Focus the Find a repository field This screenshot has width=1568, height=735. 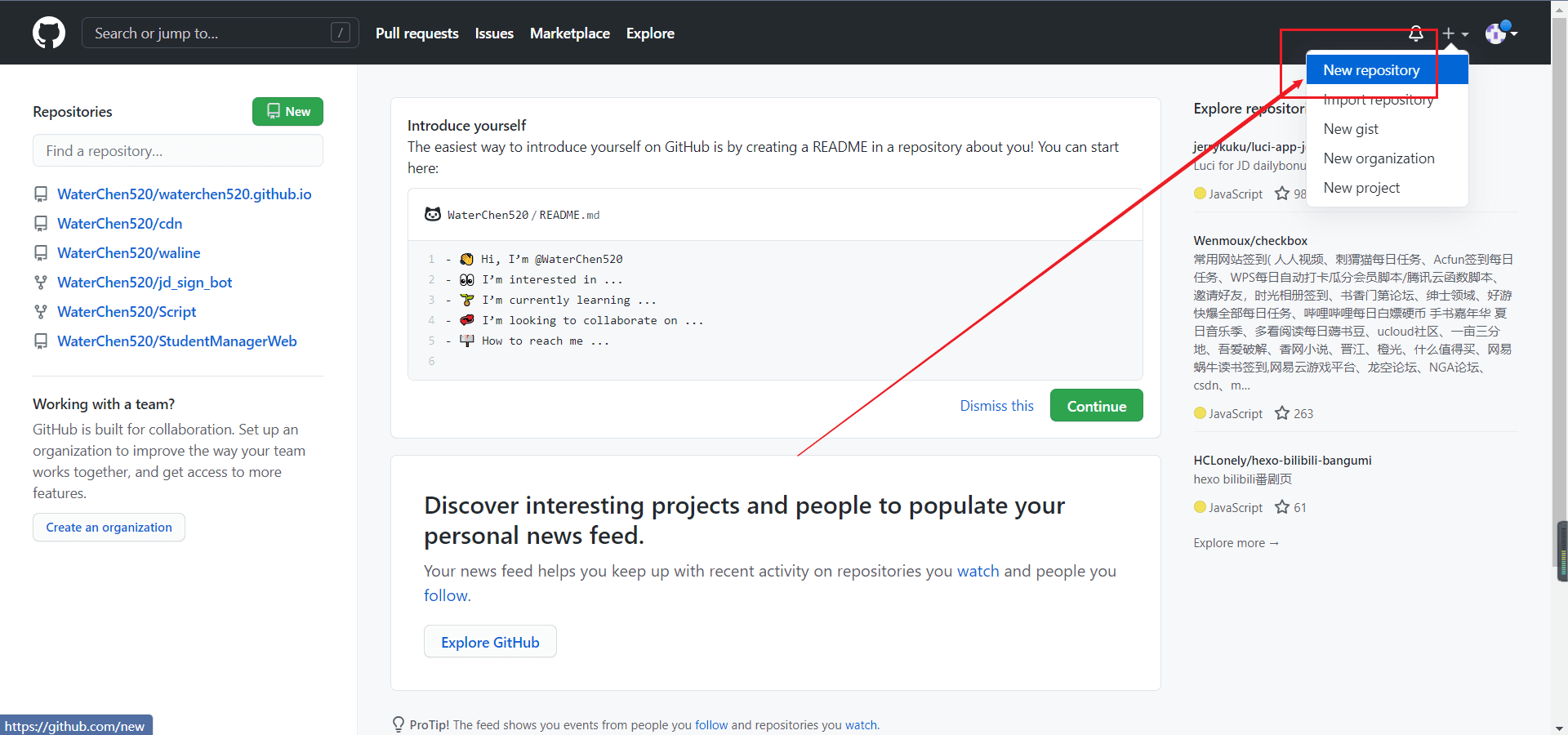click(x=178, y=151)
